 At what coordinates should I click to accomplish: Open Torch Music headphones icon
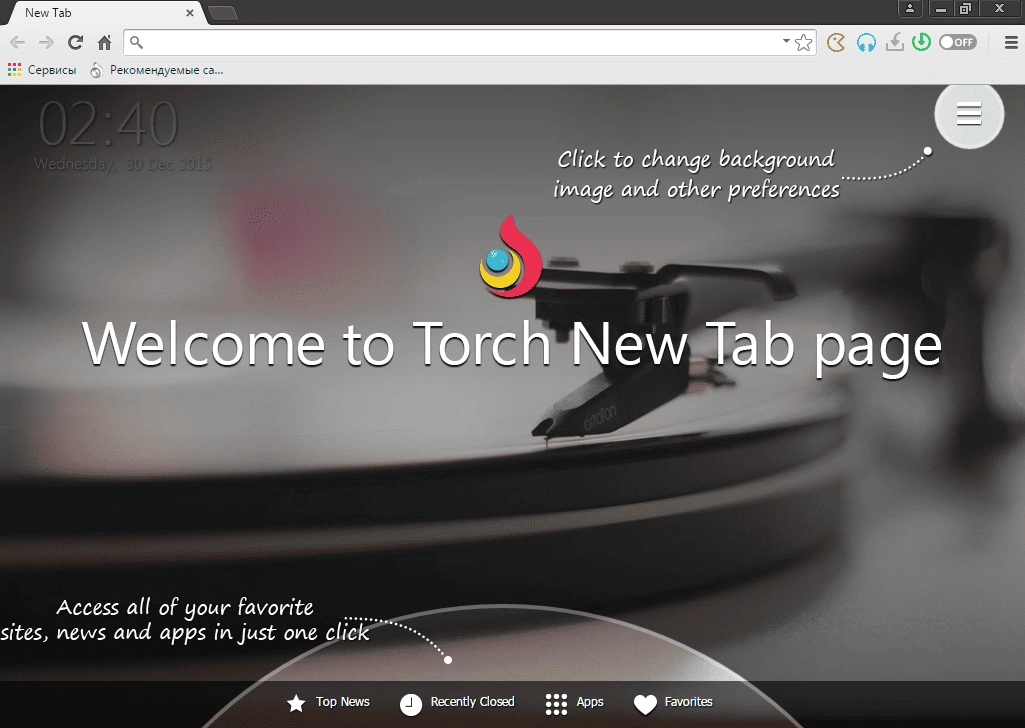(866, 43)
